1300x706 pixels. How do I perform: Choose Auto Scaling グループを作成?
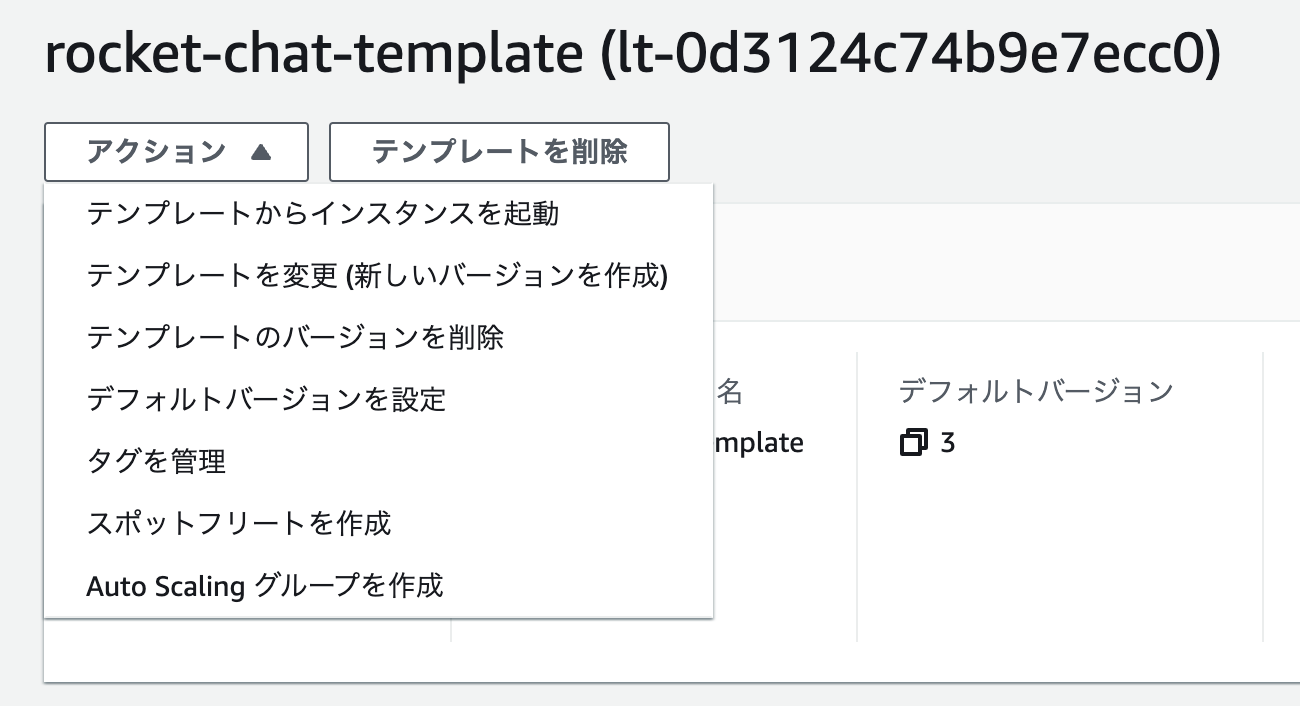378,586
